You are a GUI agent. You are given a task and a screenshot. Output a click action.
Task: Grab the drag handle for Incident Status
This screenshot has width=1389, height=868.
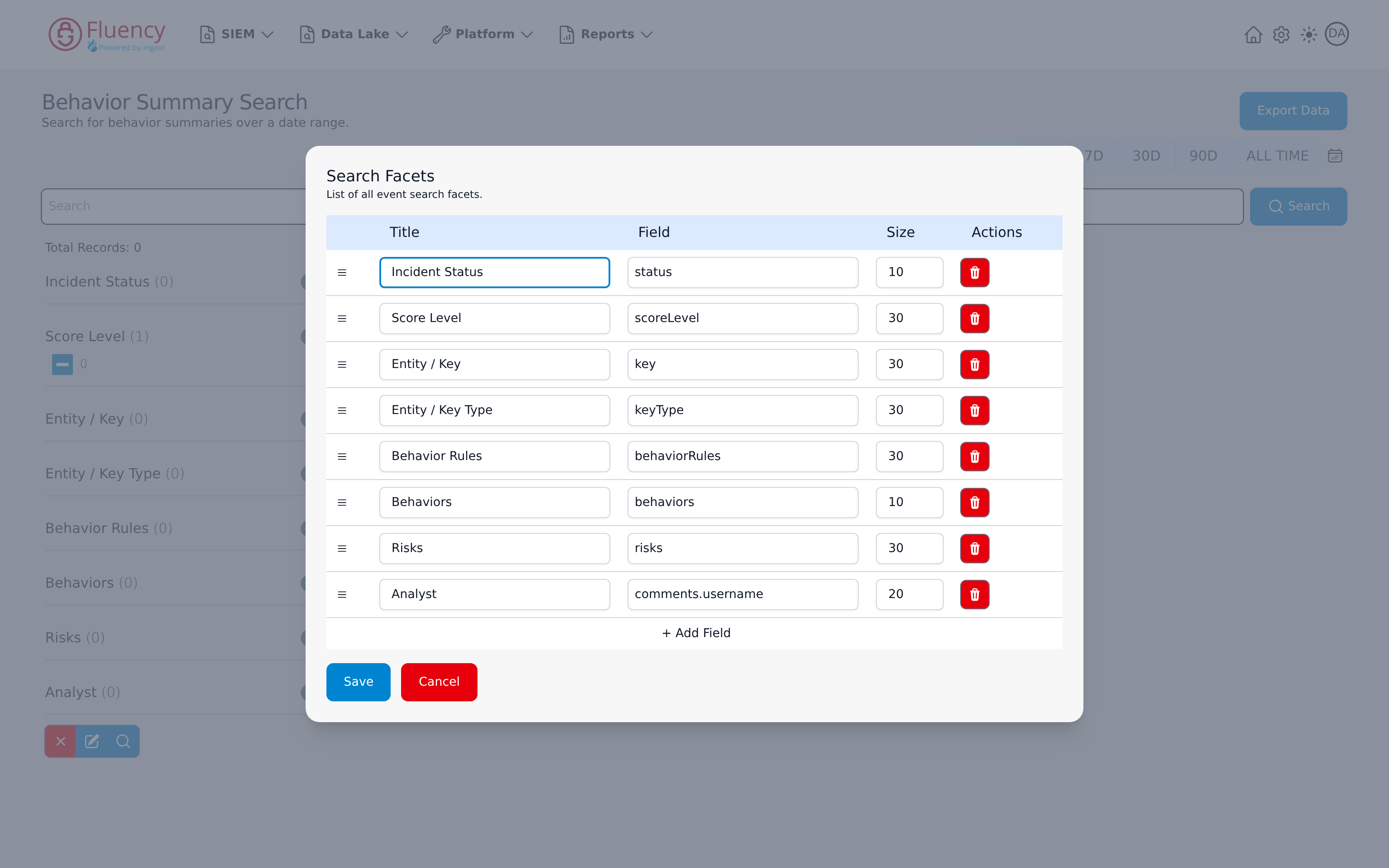(x=342, y=272)
